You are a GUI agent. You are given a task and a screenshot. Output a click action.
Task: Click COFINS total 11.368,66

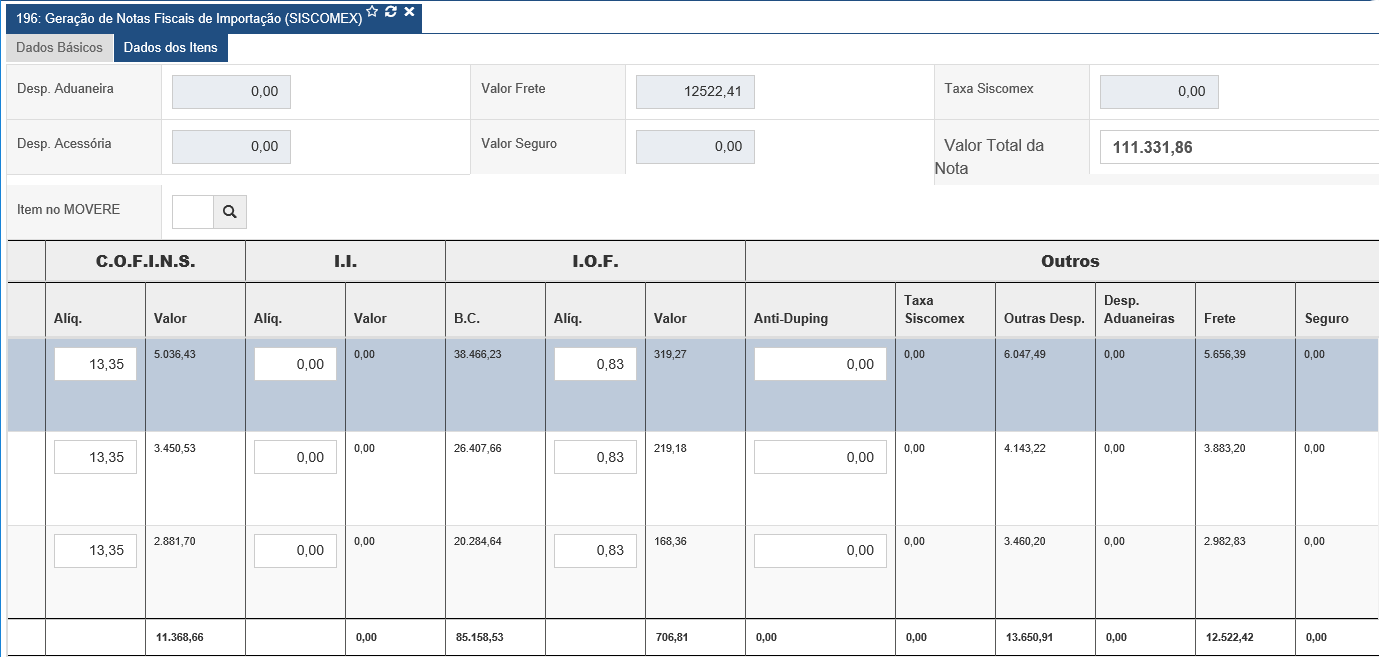179,637
